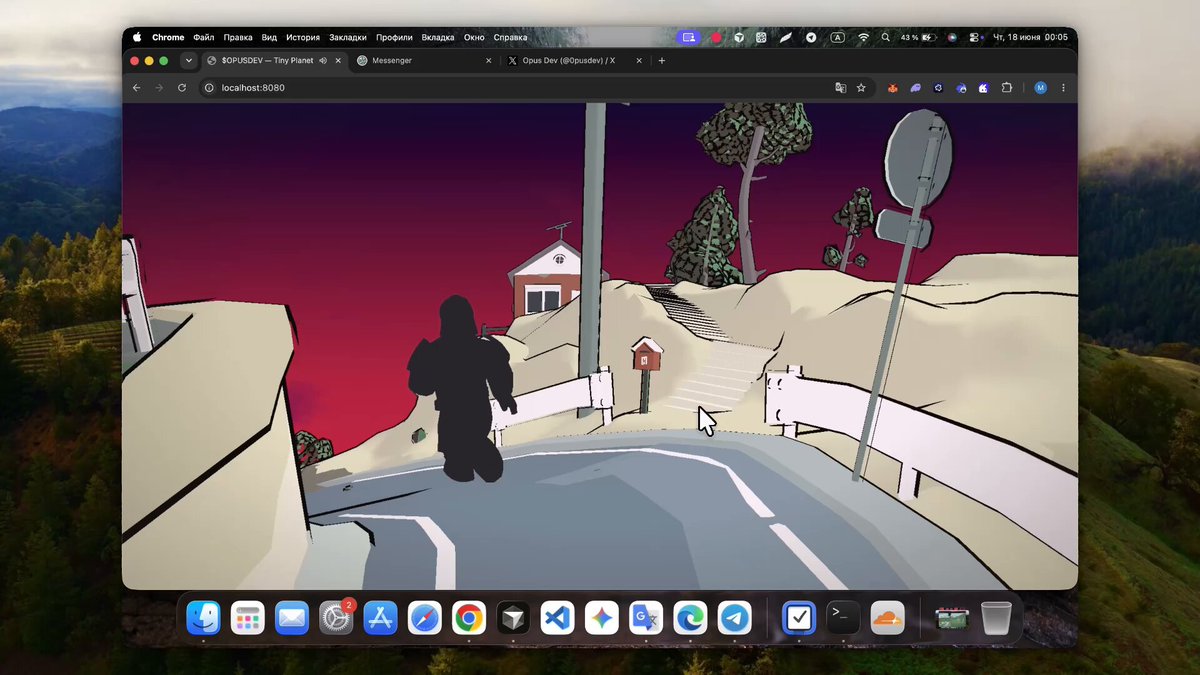
Task: Click the purple screen sharing menu bar icon
Action: coord(687,37)
